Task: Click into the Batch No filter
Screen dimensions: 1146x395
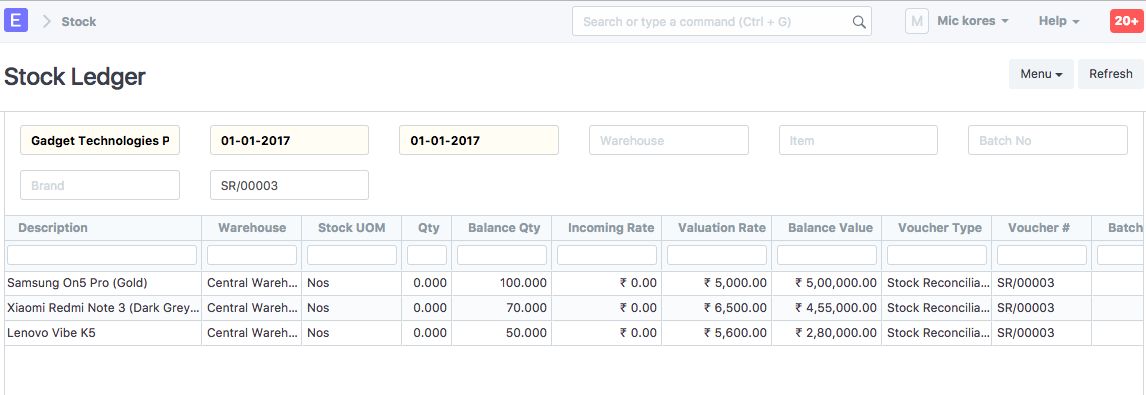Action: click(1047, 140)
